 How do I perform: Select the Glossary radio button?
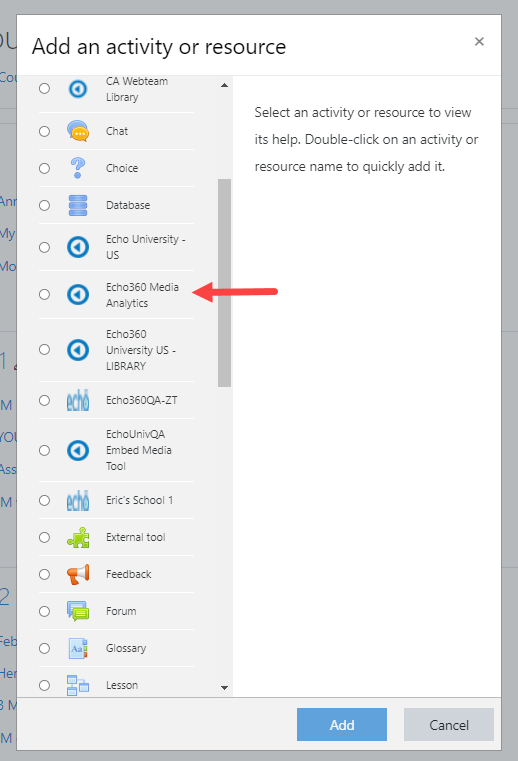pyautogui.click(x=44, y=648)
